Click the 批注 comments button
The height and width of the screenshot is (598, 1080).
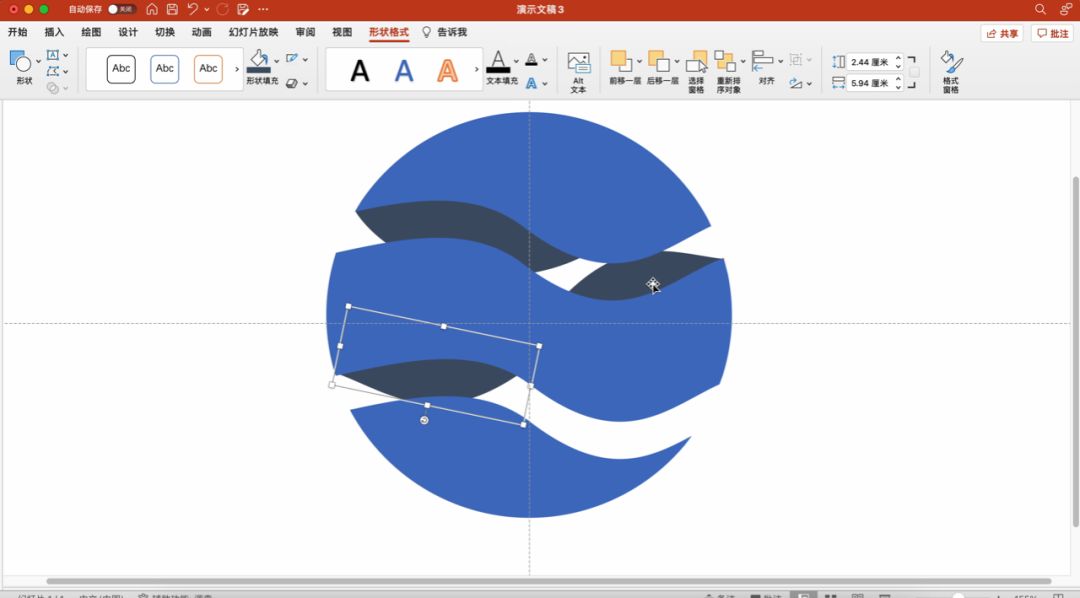pyautogui.click(x=1052, y=33)
